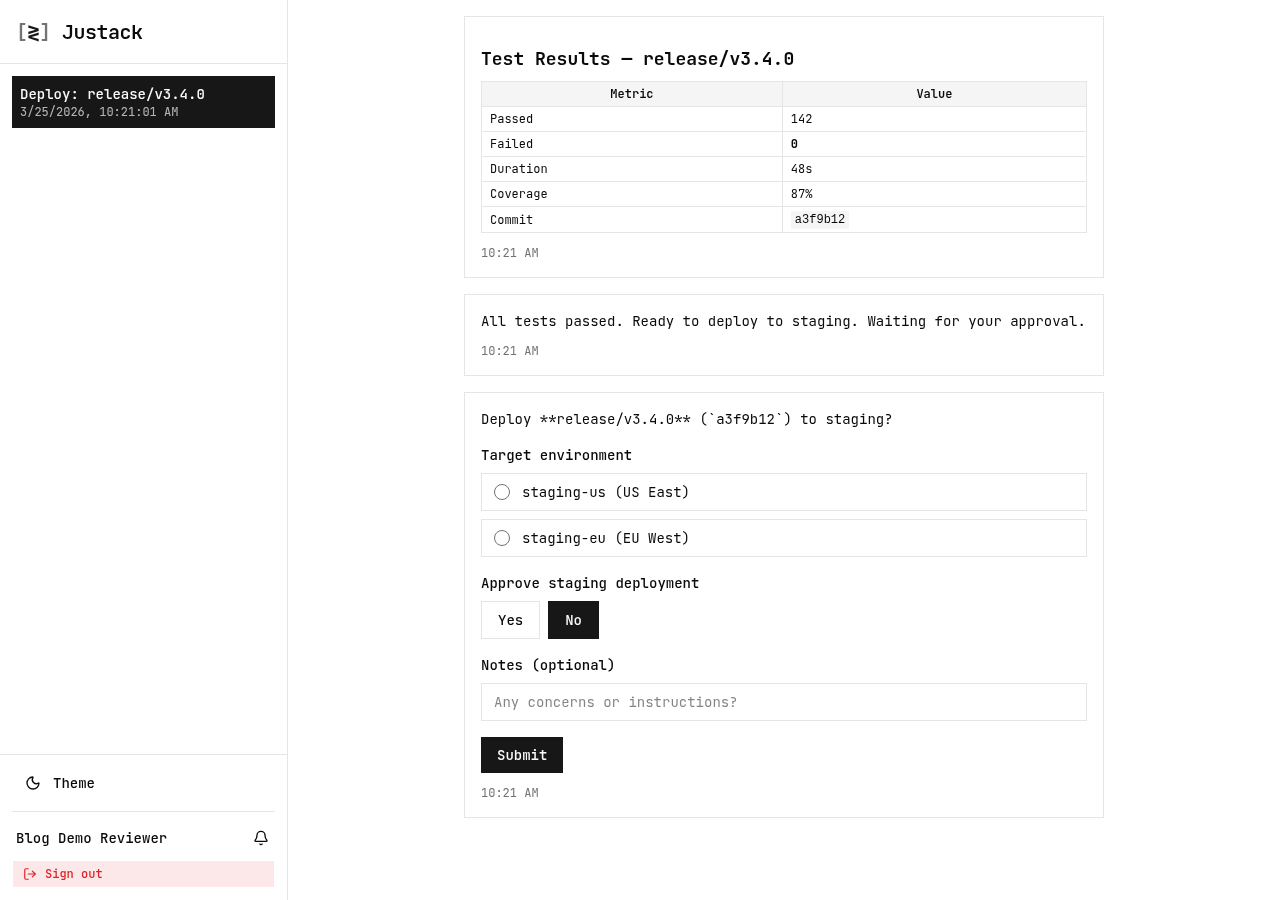Open Deploy: release/v3.4.0 conversation
Image resolution: width=1280 pixels, height=900 pixels.
[x=143, y=102]
